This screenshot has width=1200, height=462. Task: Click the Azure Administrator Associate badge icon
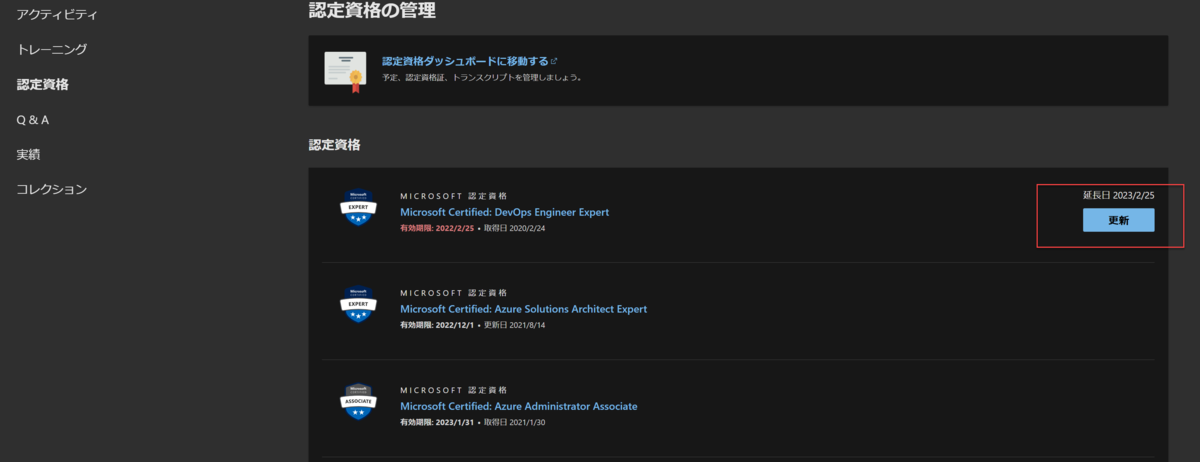(x=358, y=402)
